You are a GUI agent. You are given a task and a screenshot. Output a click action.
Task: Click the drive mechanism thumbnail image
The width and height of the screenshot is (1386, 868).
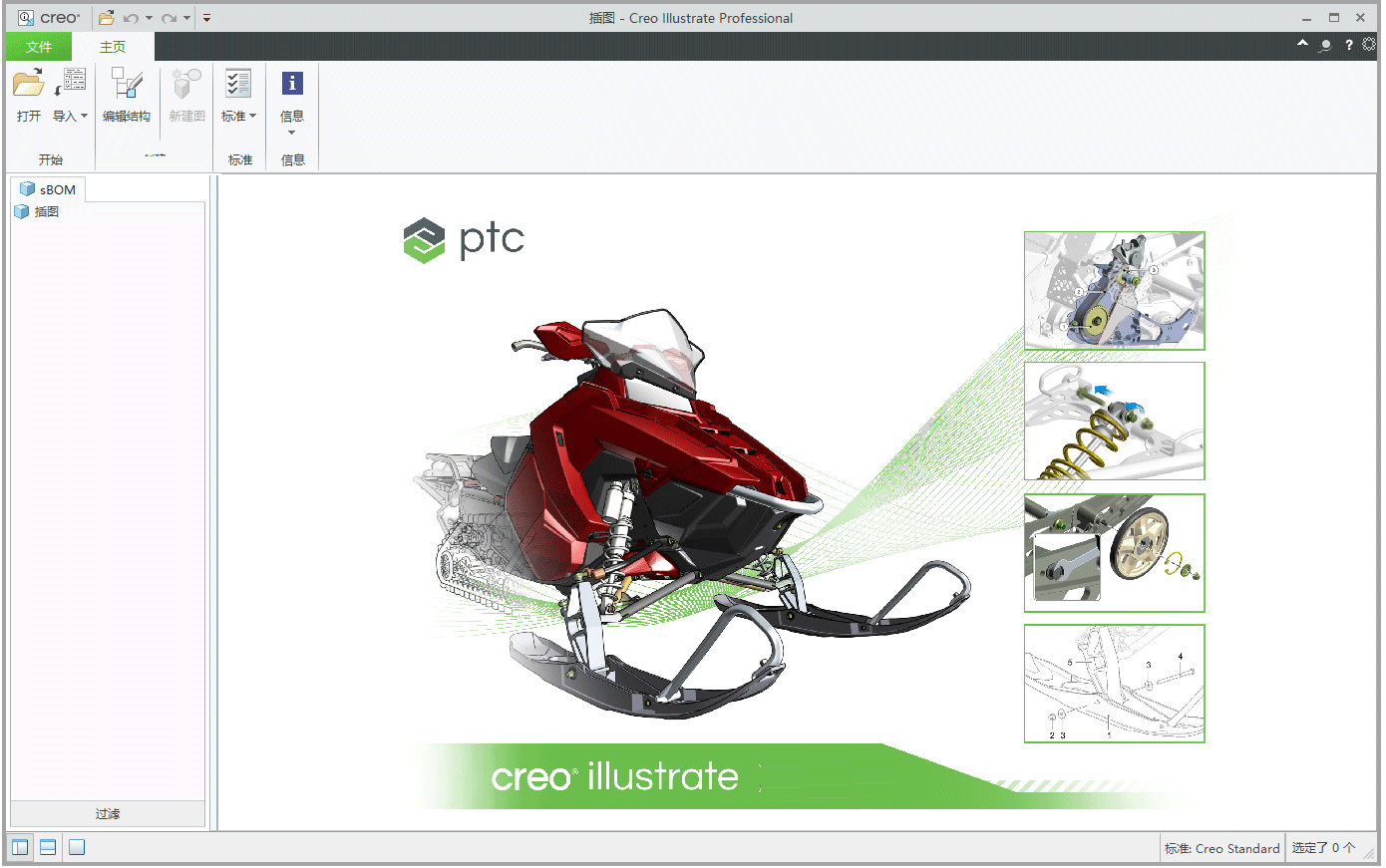pos(1115,291)
